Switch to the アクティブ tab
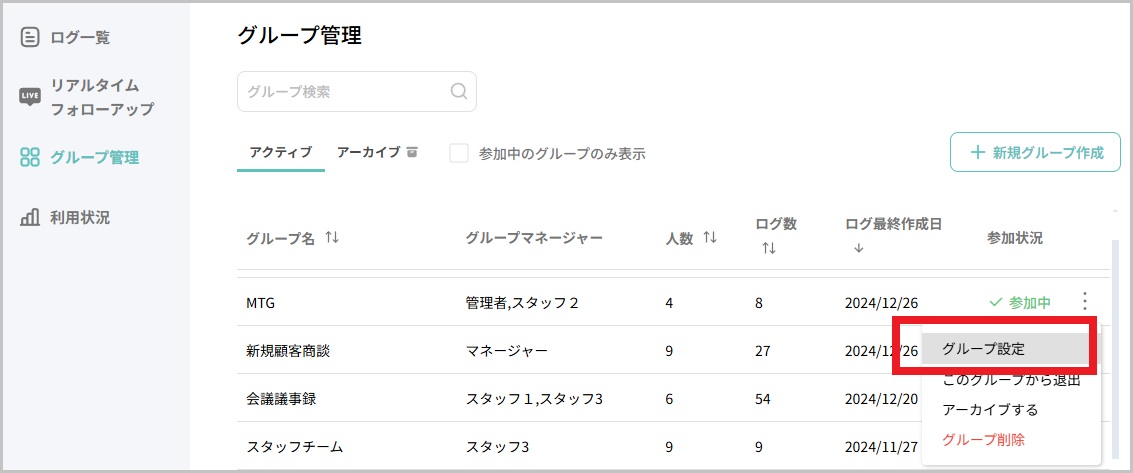 point(280,152)
